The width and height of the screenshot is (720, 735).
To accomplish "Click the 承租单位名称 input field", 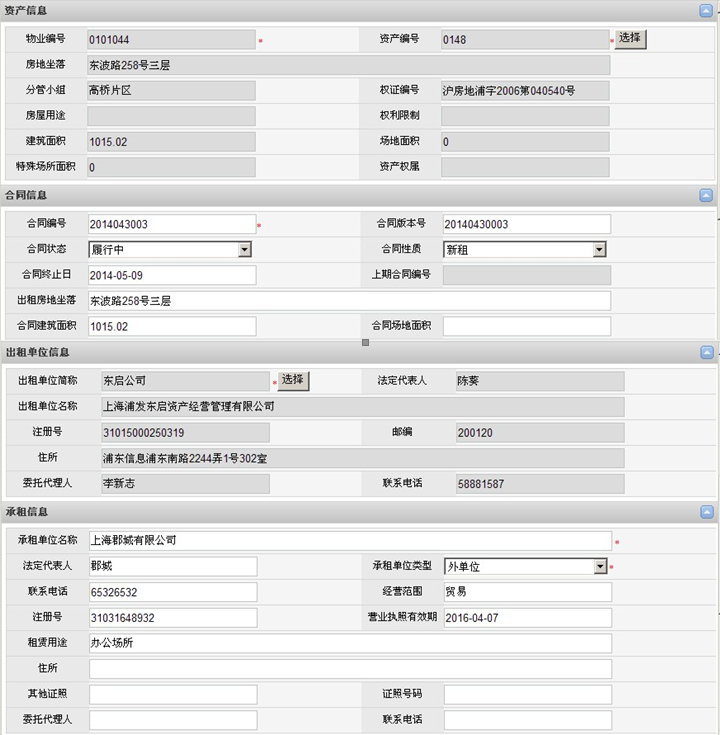I will point(349,540).
